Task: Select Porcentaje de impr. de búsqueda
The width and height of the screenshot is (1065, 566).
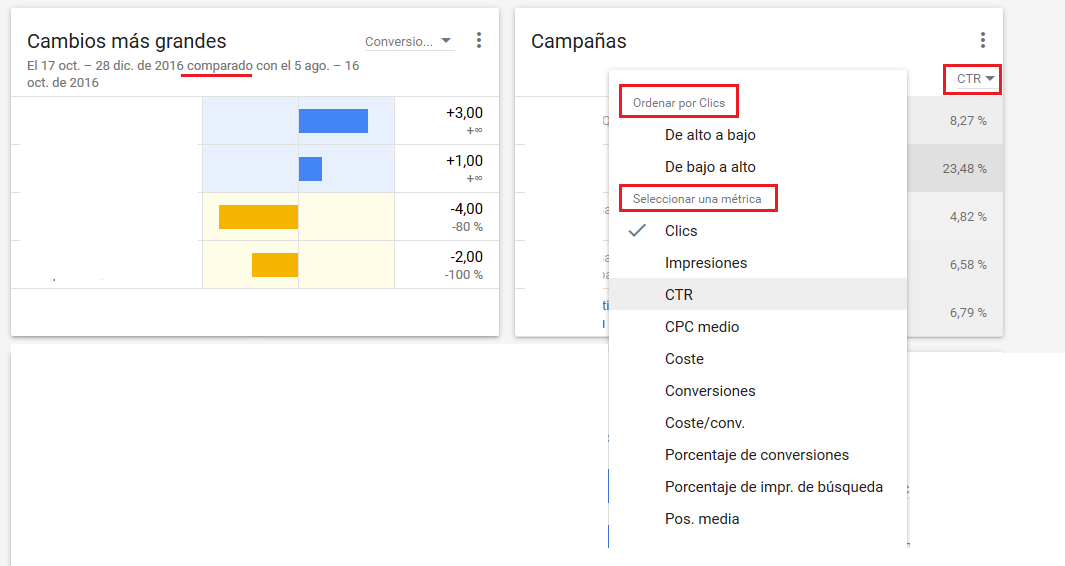Action: coord(773,487)
